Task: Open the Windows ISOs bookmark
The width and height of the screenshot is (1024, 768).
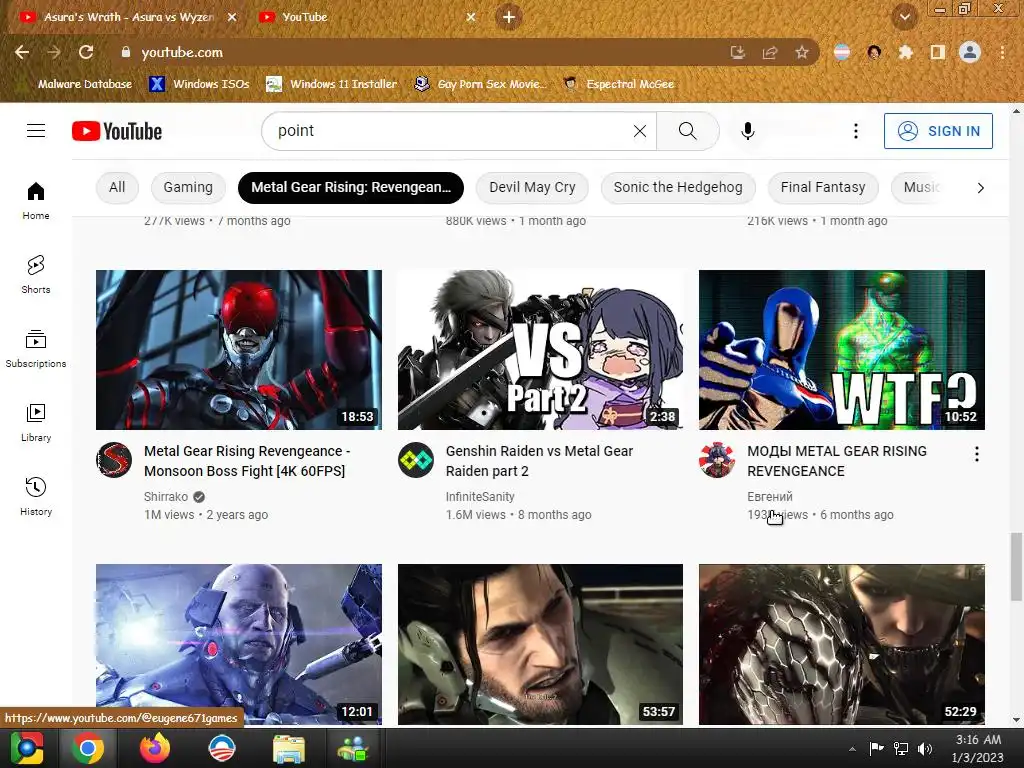Action: [x=200, y=84]
